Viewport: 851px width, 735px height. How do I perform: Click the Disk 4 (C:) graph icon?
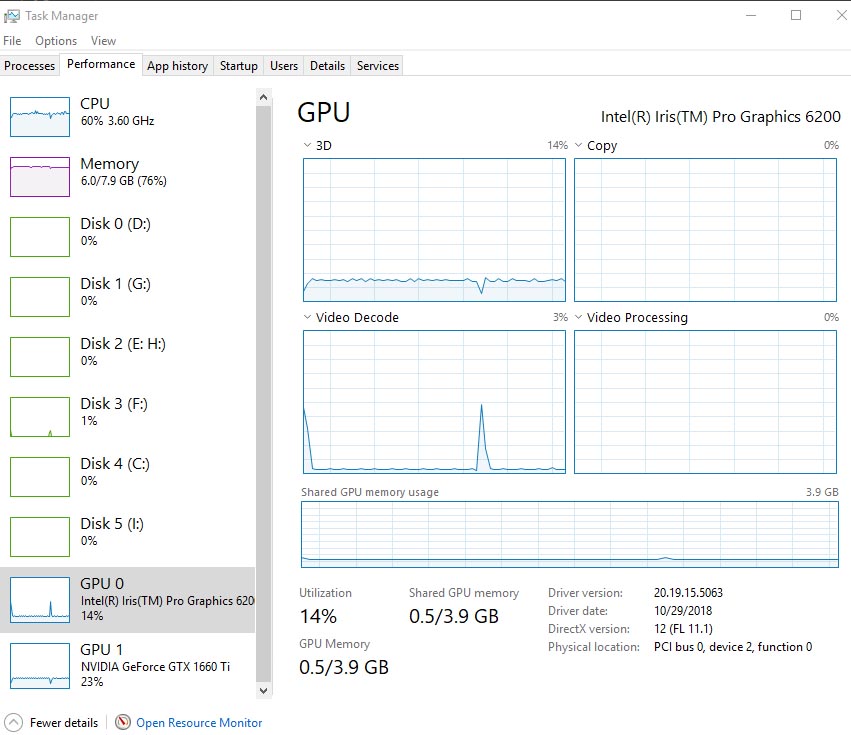(x=40, y=477)
